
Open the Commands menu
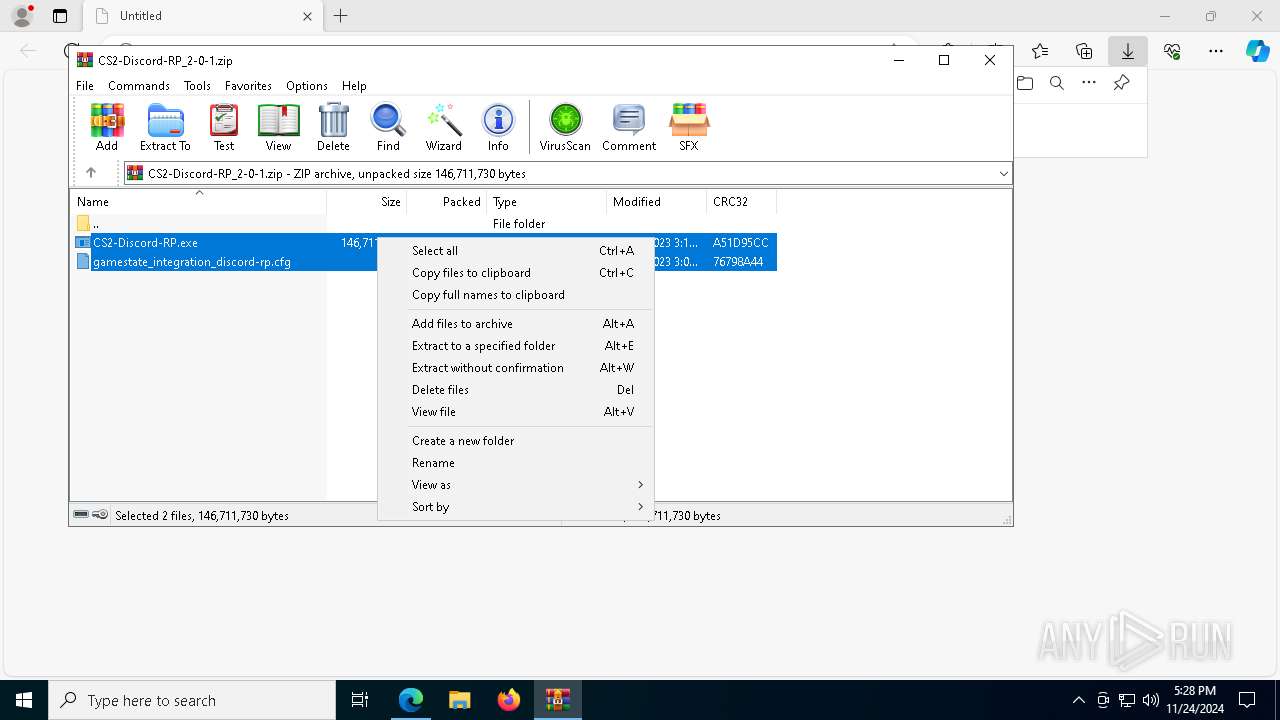click(139, 86)
